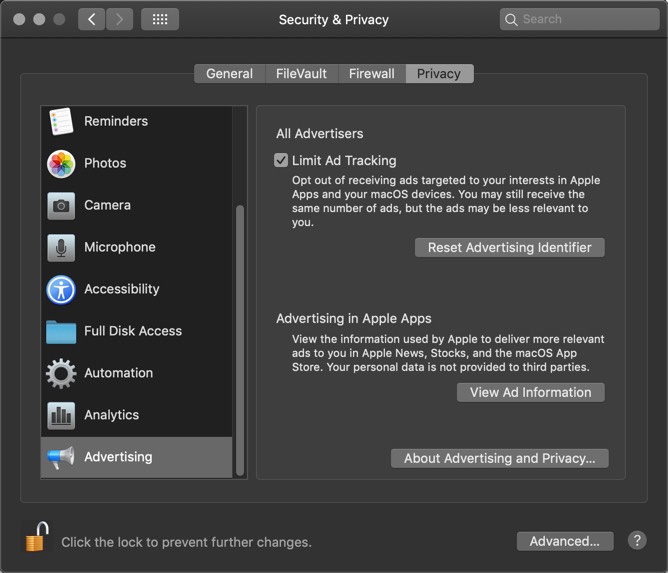Select the Automation label in list

pyautogui.click(x=118, y=373)
